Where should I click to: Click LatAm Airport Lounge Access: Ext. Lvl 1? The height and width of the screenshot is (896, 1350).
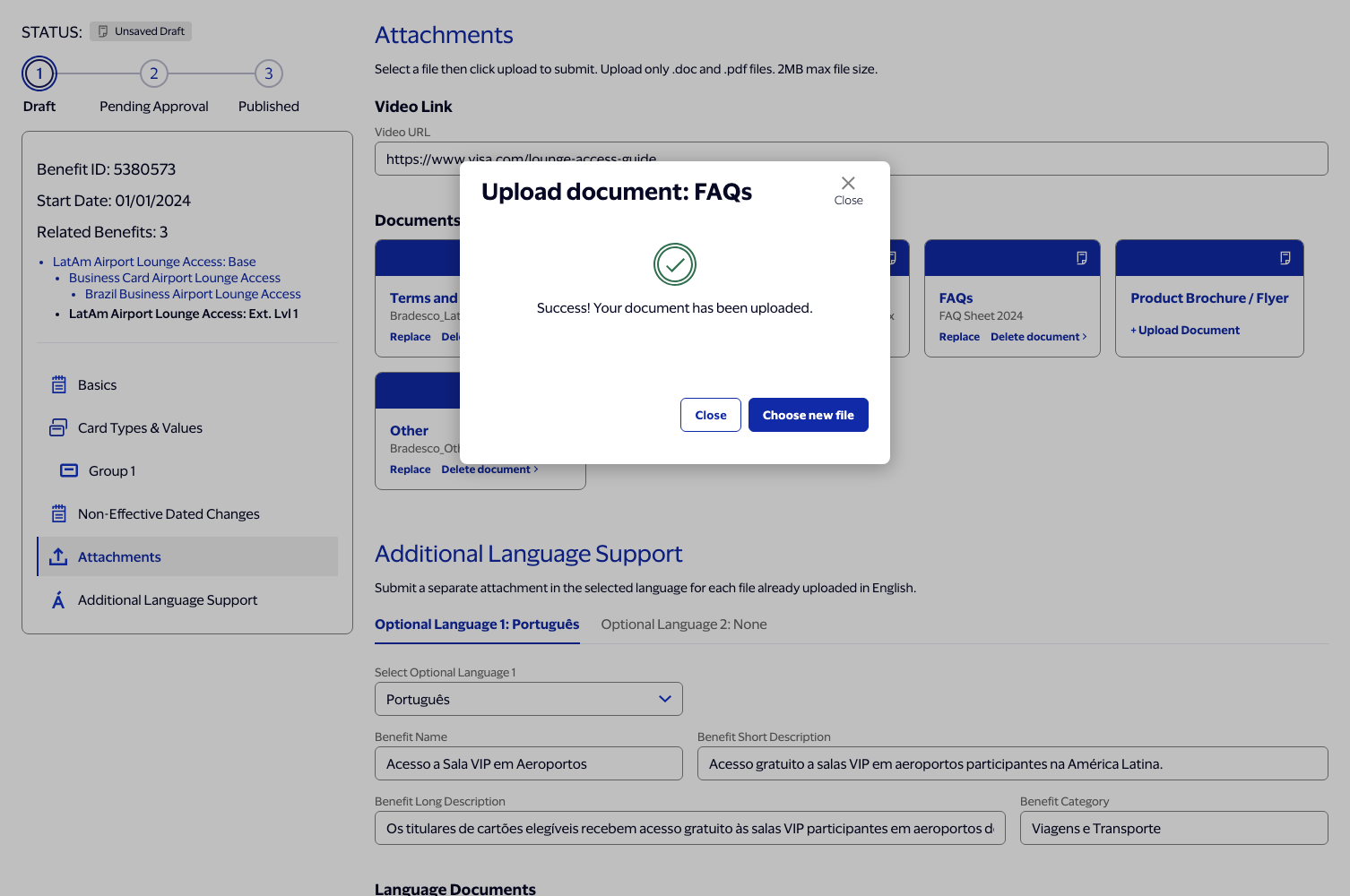184,314
